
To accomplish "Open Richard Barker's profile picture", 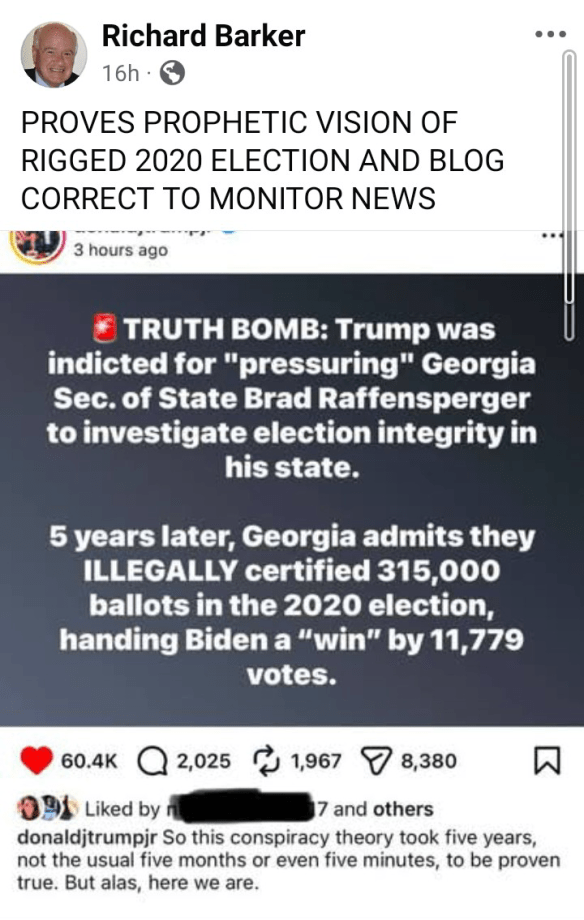I will [54, 55].
